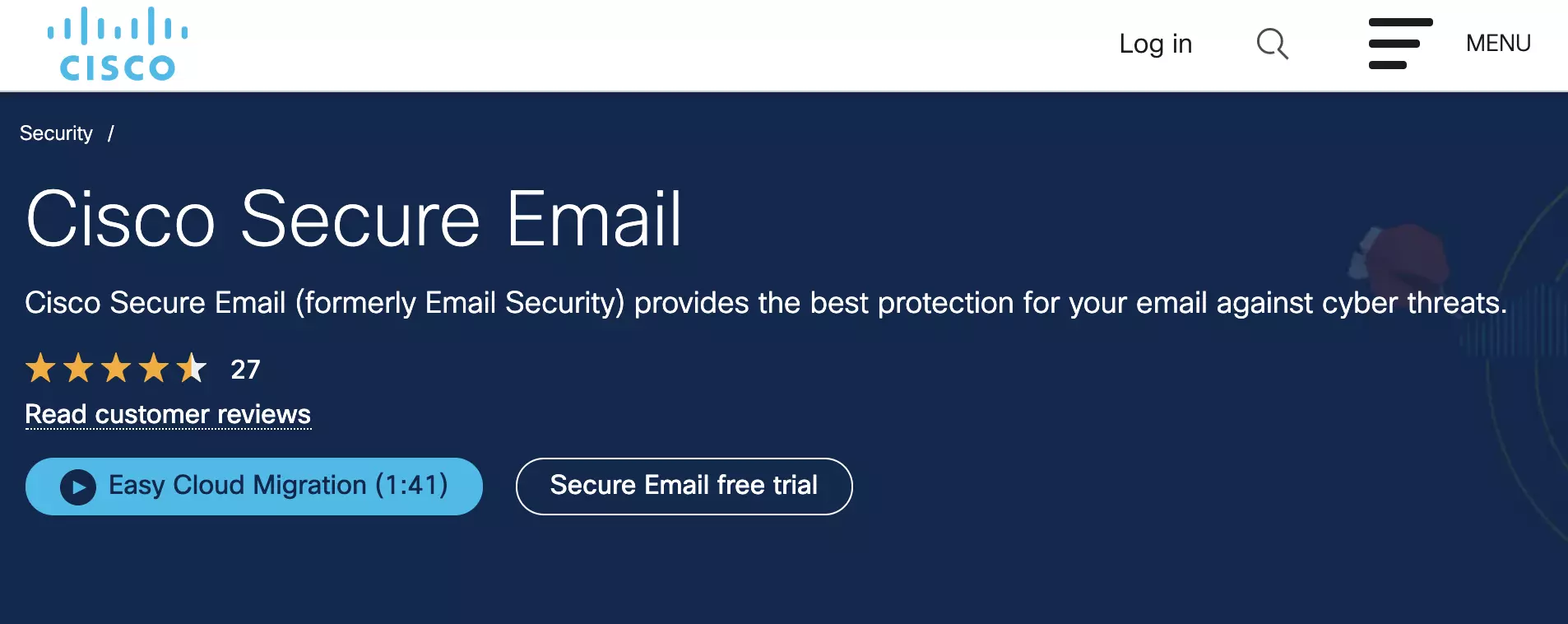This screenshot has height=624, width=1568.
Task: Click the Cisco Secure Email page heading
Action: coord(355,218)
